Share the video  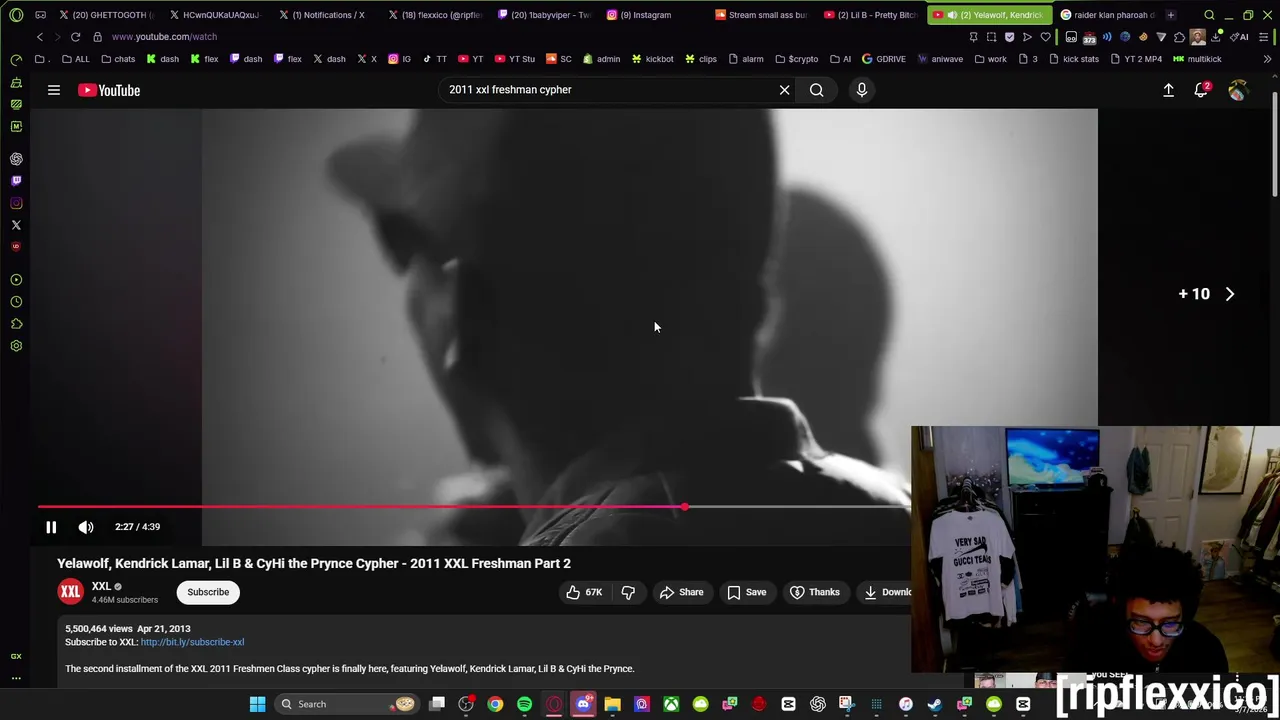[x=681, y=592]
